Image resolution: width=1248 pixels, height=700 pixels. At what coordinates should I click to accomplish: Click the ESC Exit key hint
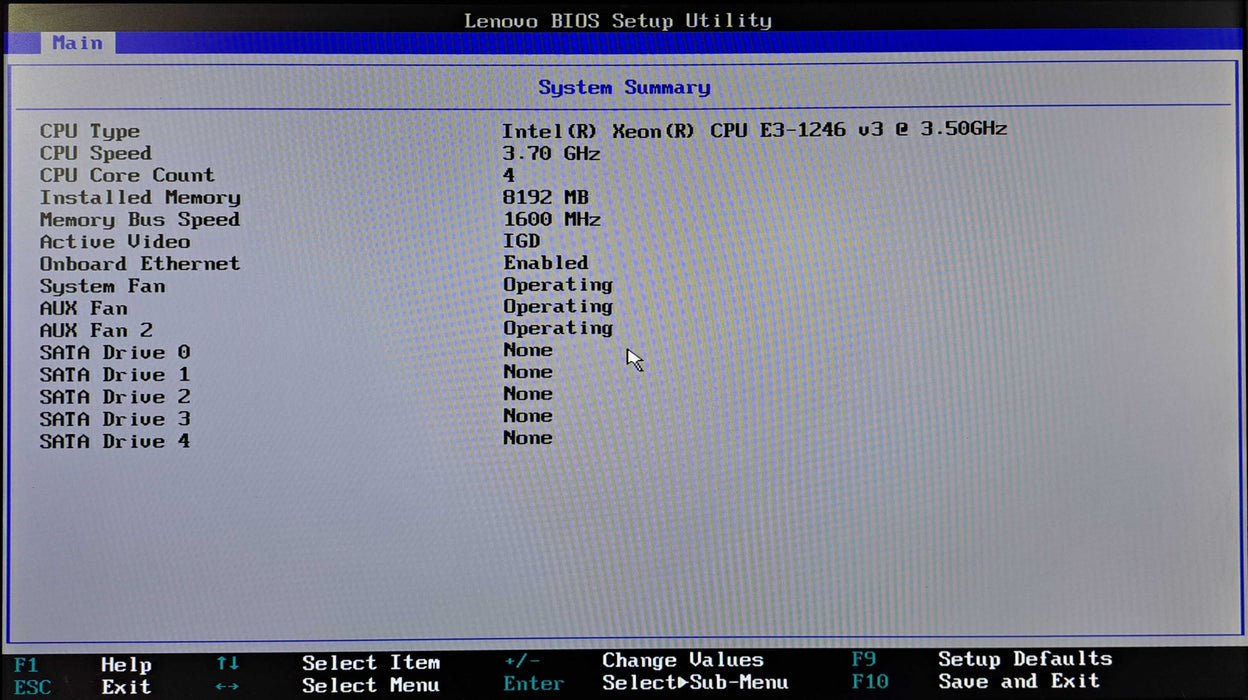pos(83,687)
